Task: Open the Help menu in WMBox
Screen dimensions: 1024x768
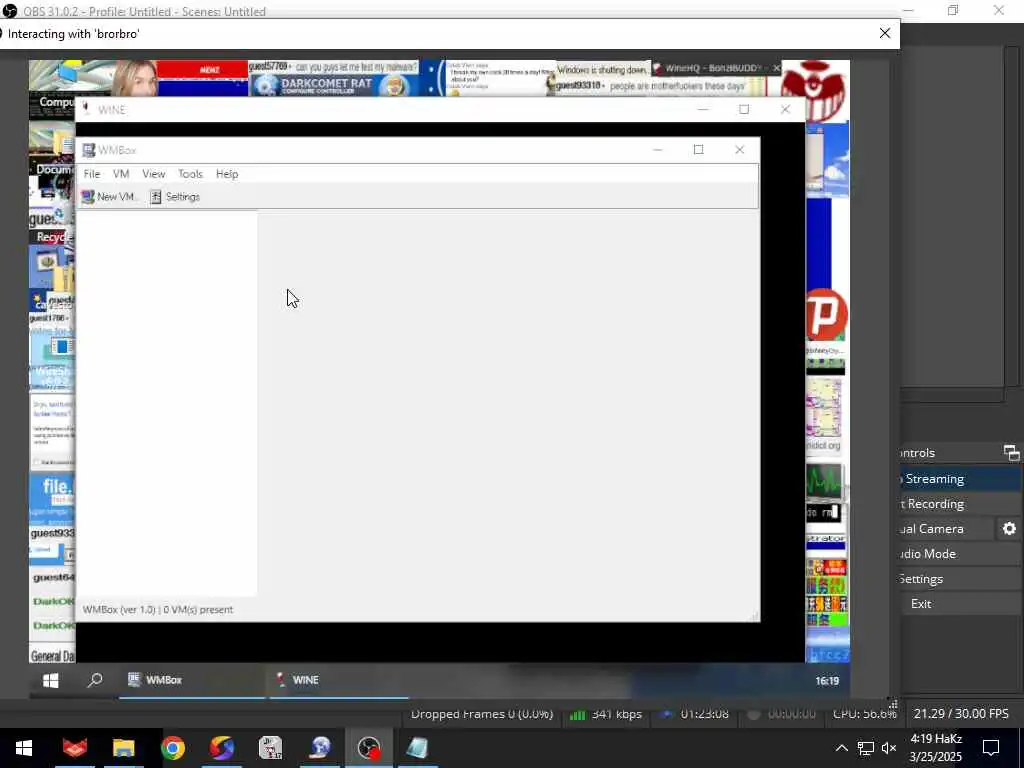Action: pos(227,174)
